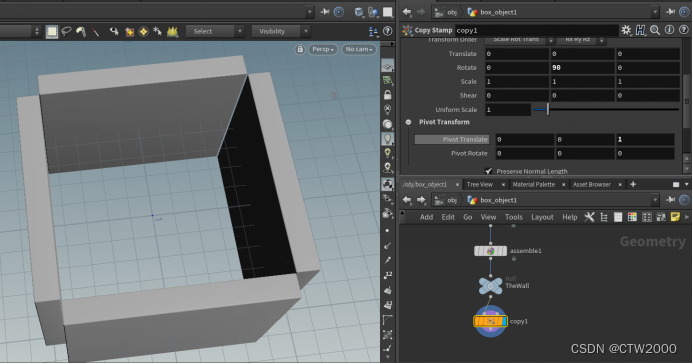This screenshot has height=364, width=693.
Task: Select the laser picking tool
Action: (95, 31)
